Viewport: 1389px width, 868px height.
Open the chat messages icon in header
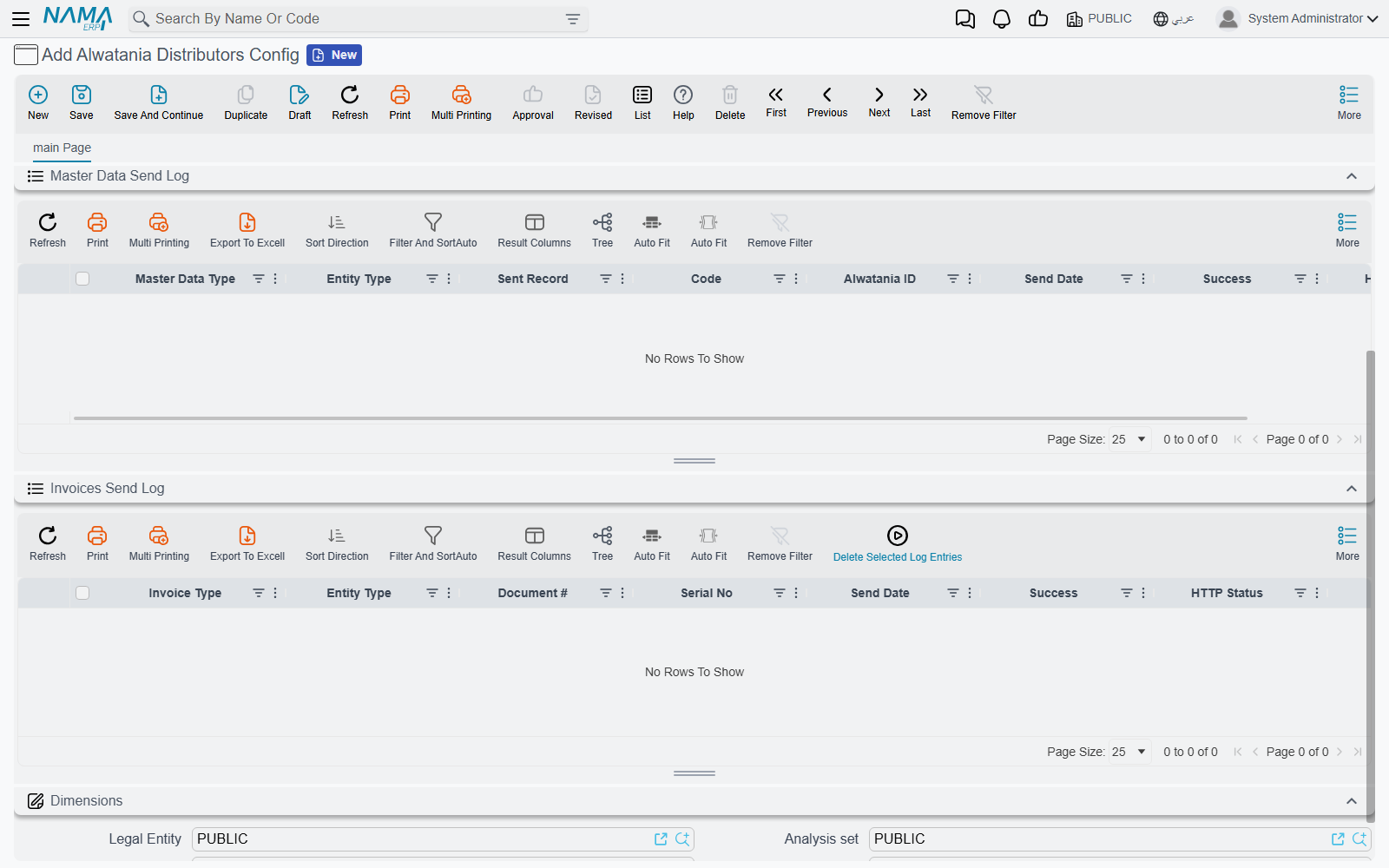964,19
